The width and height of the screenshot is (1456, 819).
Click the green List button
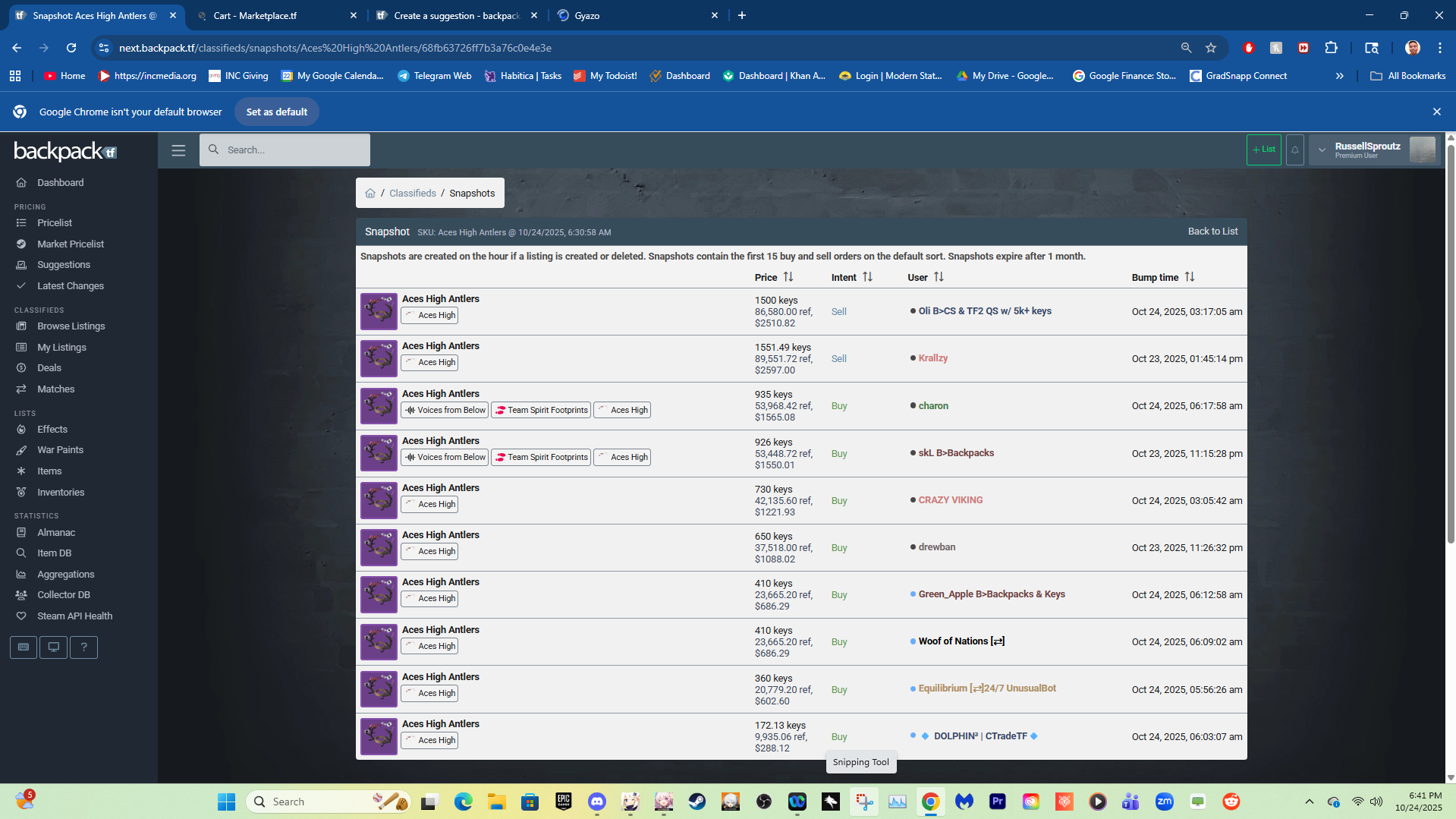point(1264,150)
